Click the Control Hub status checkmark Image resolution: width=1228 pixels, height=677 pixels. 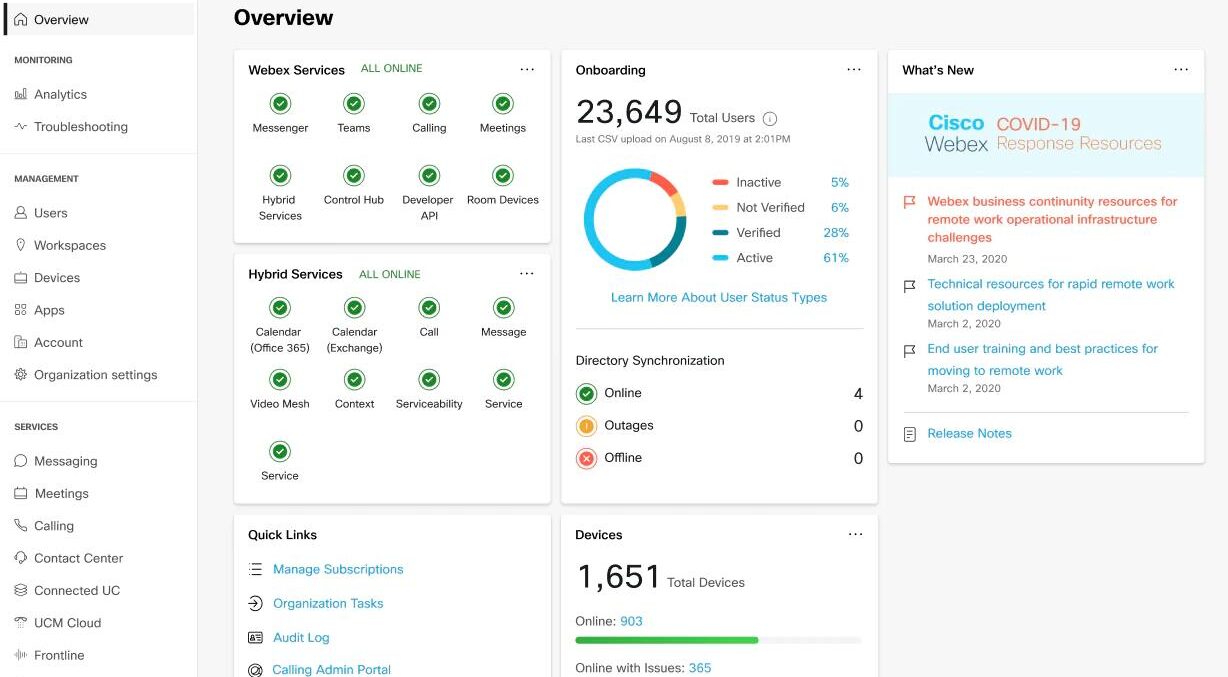click(353, 176)
